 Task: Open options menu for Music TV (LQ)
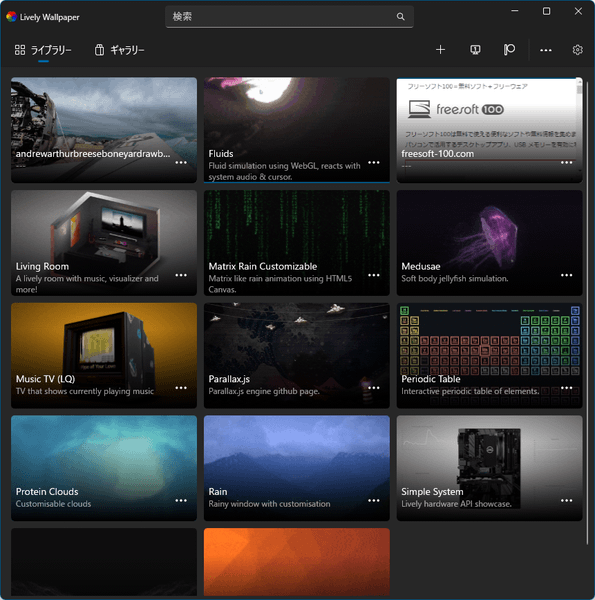(181, 388)
